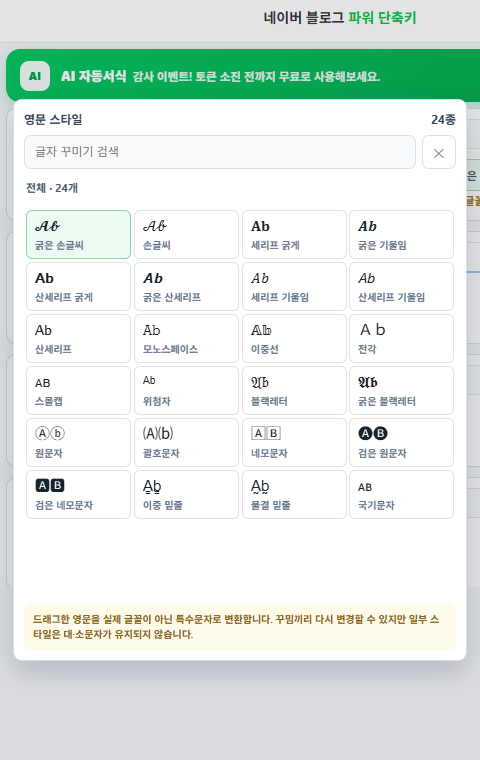This screenshot has width=480, height=760.
Task: Select the 굵은 블랙레터 style
Action: click(401, 391)
